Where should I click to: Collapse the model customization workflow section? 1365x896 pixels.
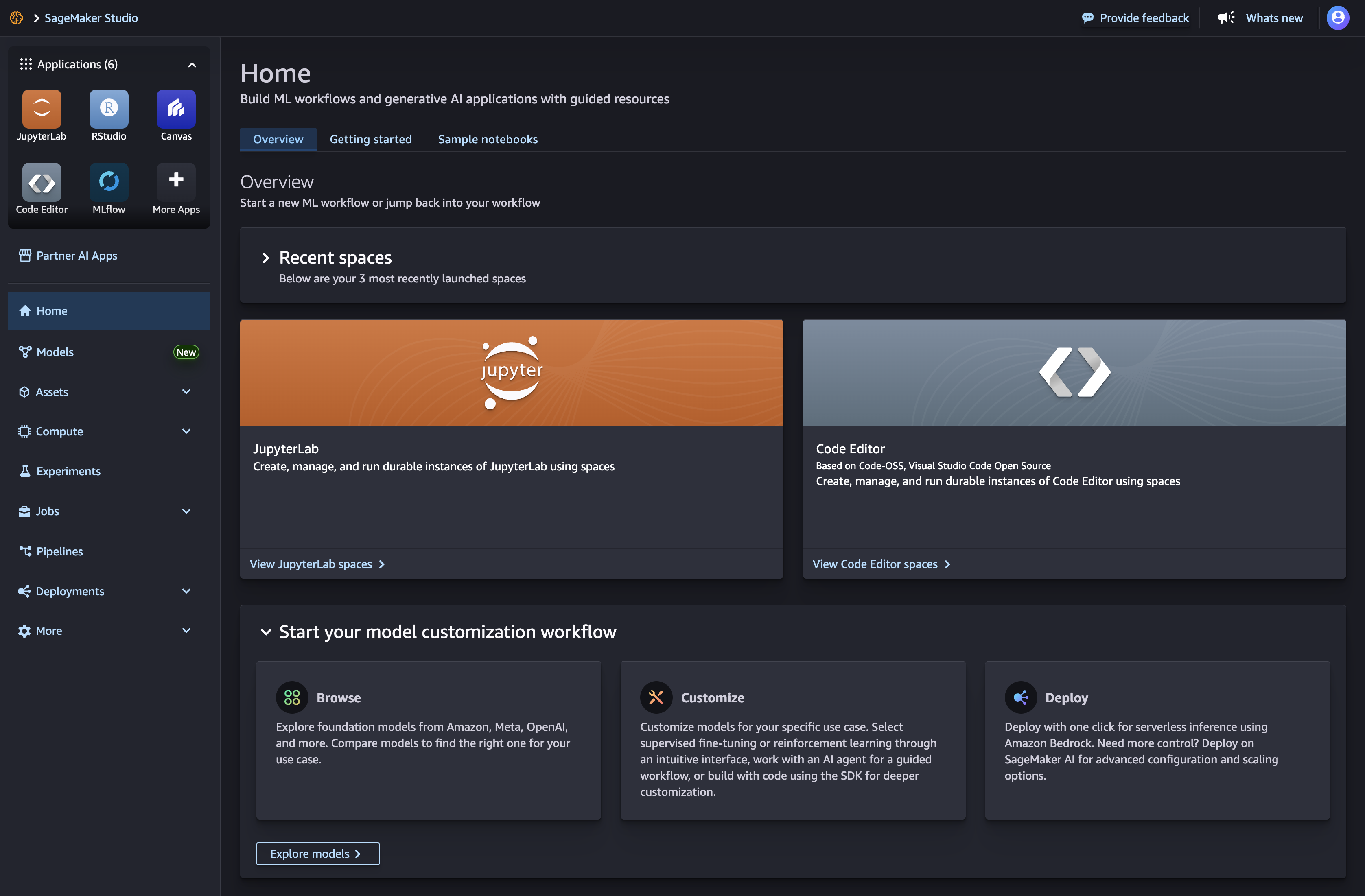[266, 632]
